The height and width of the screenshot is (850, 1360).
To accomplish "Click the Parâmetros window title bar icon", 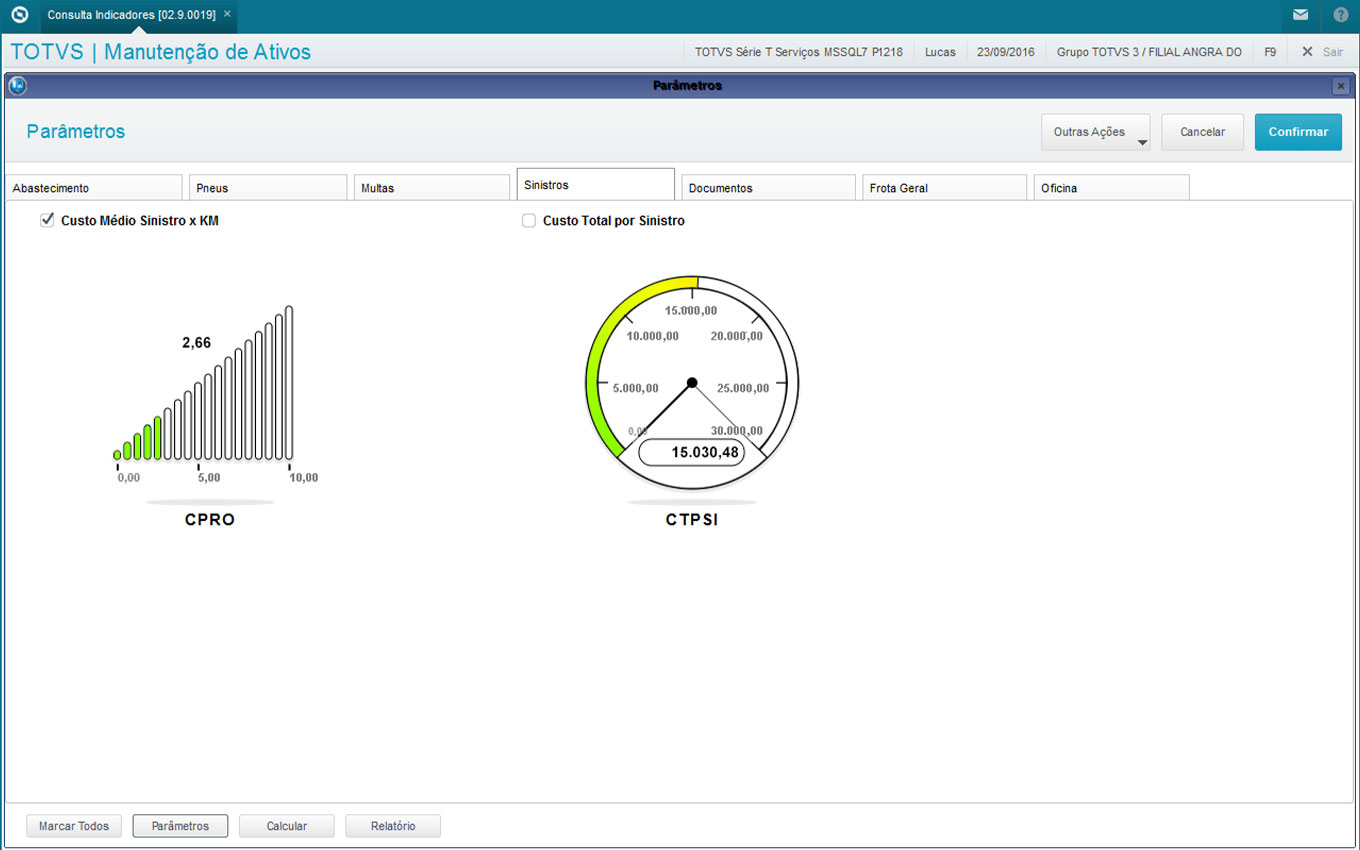I will (x=16, y=86).
